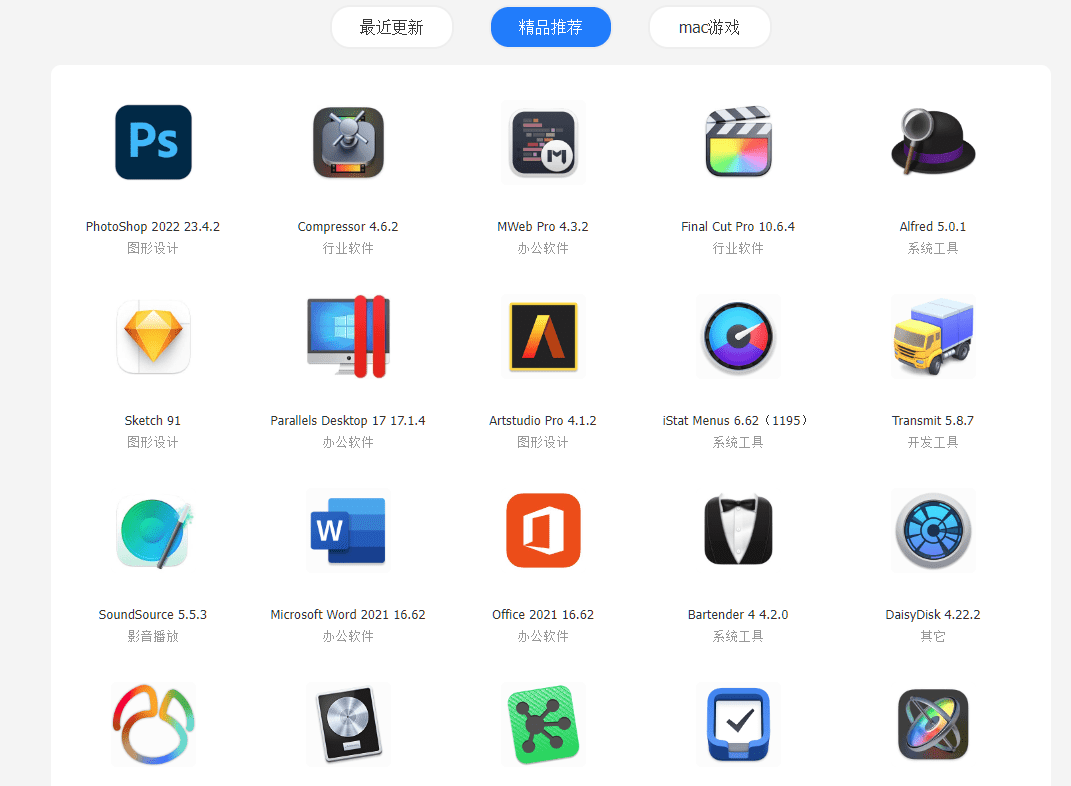Click the Final Cut Pro 10.6.4 title
1071x786 pixels.
pos(738,227)
